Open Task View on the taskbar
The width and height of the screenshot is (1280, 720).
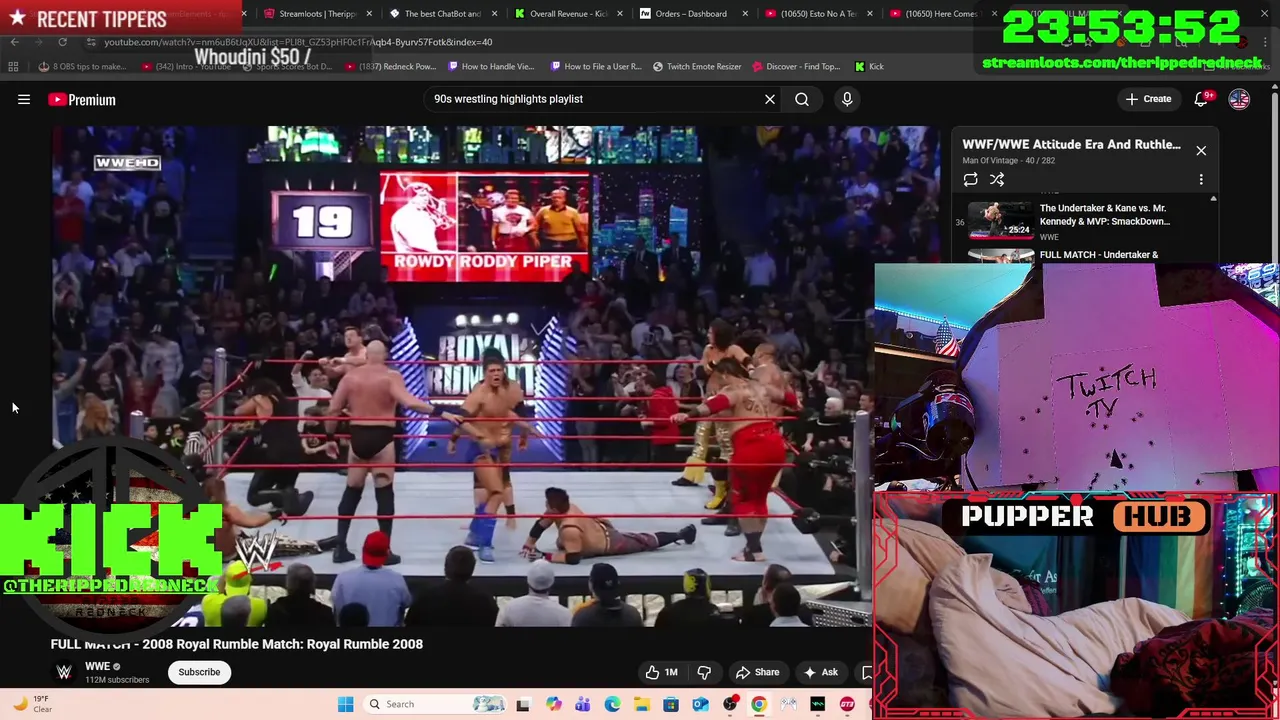[522, 704]
